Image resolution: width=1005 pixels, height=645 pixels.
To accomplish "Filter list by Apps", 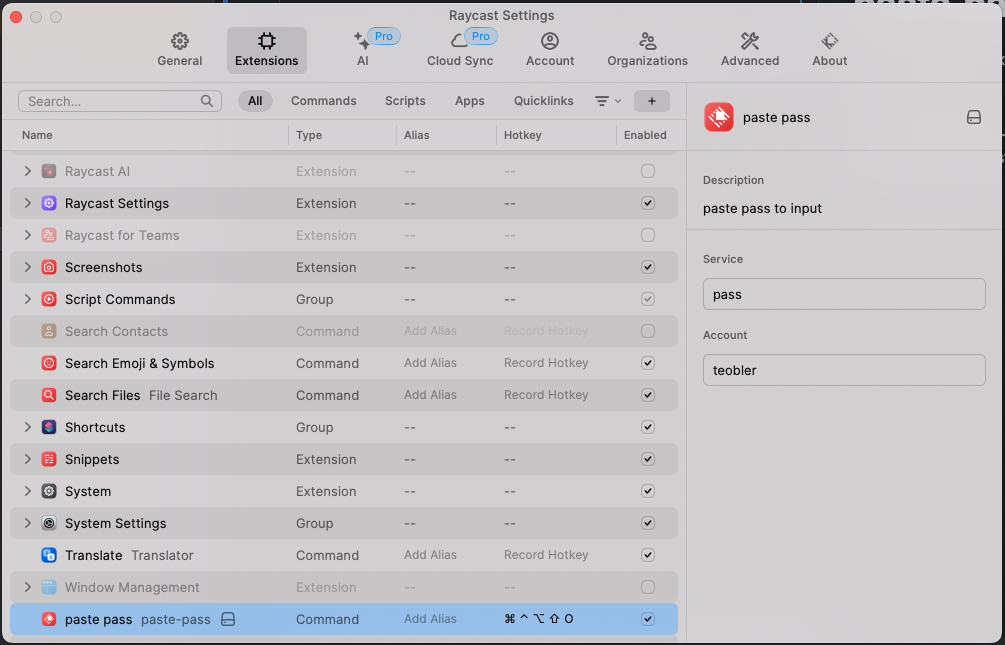I will tap(470, 101).
